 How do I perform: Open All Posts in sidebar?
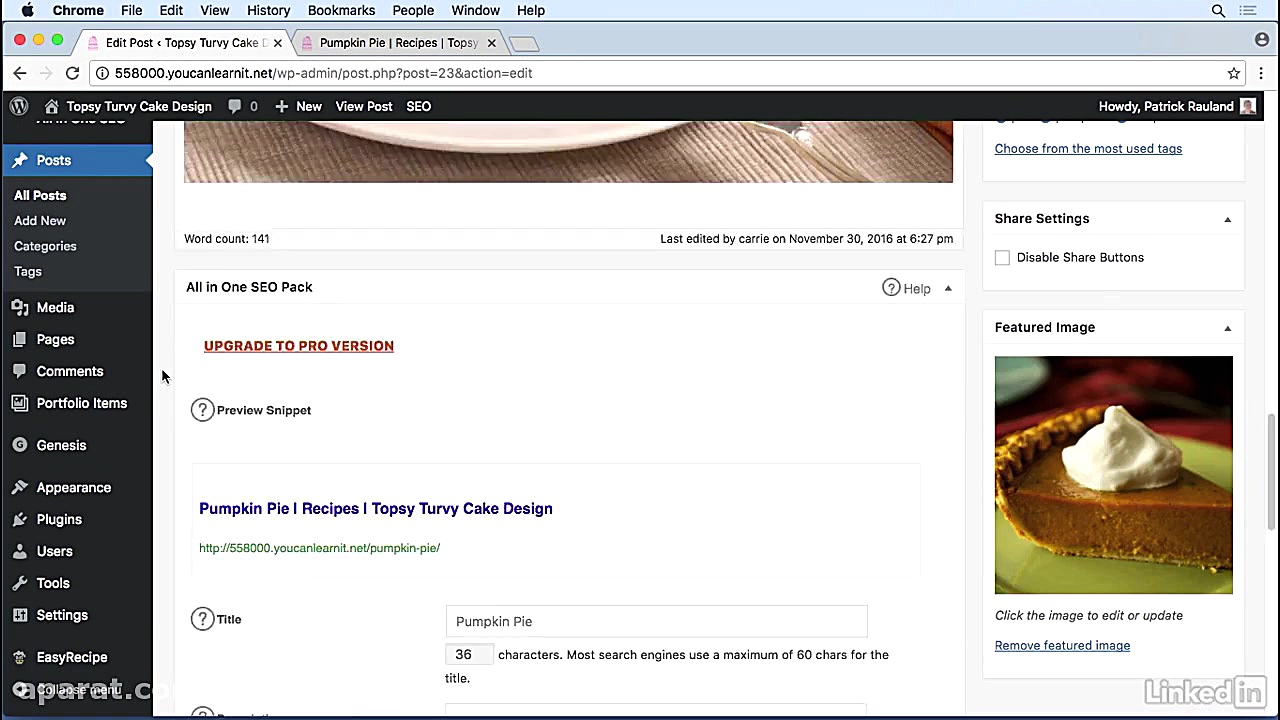coord(40,196)
